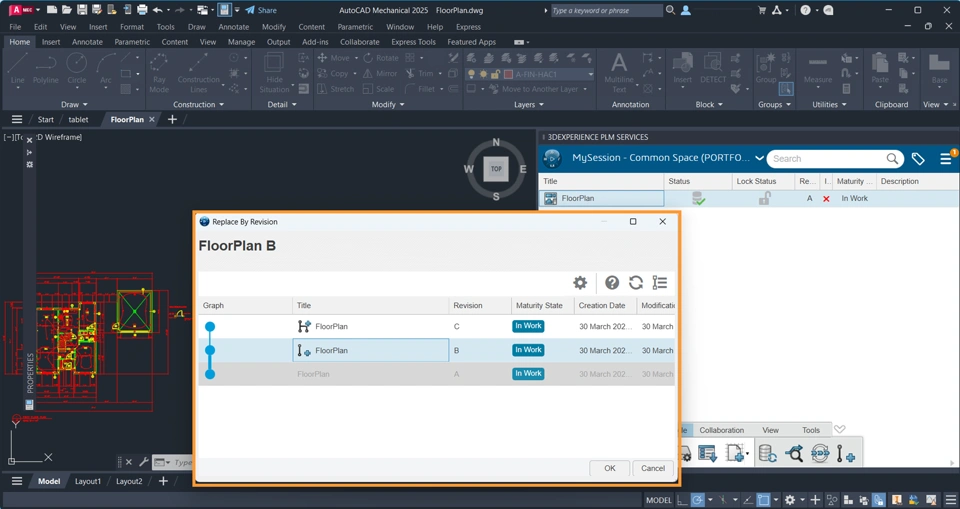This screenshot has width=960, height=509.
Task: Open the 3DEXPERIENCE hamburger menu
Action: (946, 159)
